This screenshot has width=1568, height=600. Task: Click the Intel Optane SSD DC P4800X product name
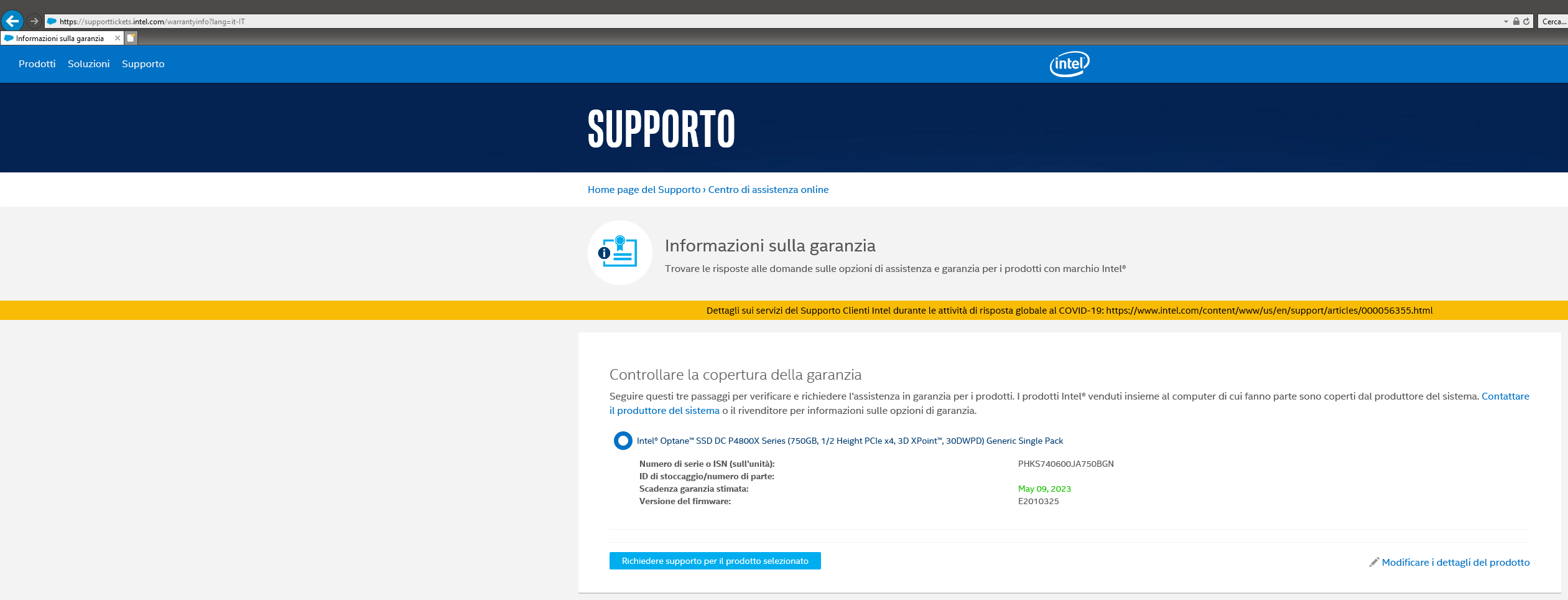[x=850, y=441]
